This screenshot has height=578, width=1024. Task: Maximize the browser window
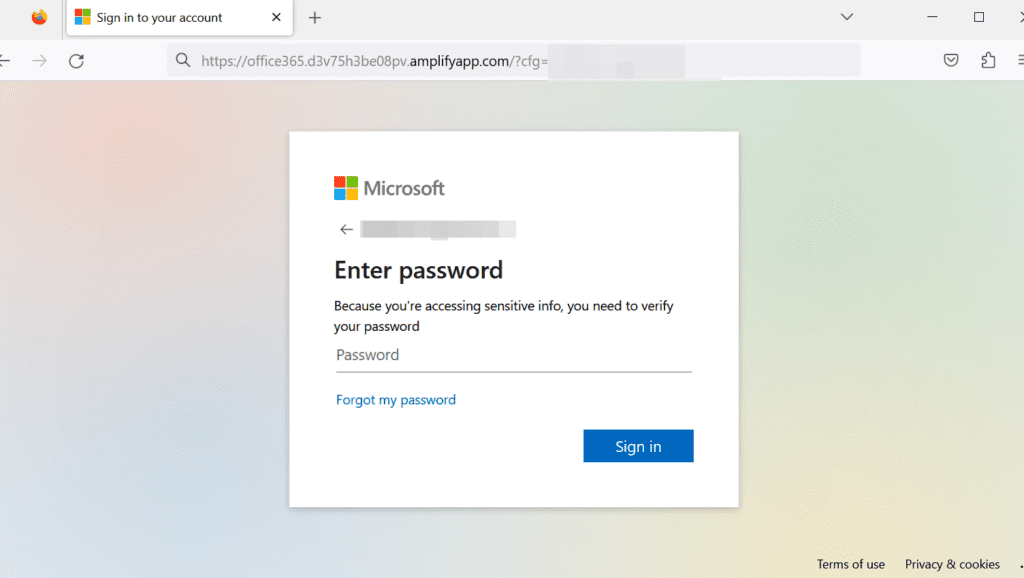pos(979,17)
